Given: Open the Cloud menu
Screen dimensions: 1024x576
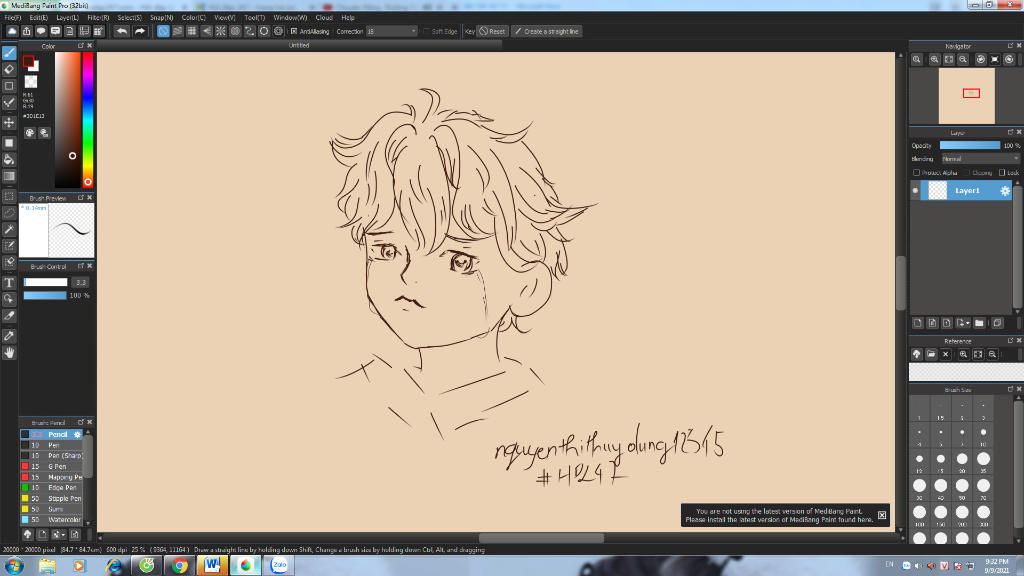Looking at the screenshot, I should (324, 18).
